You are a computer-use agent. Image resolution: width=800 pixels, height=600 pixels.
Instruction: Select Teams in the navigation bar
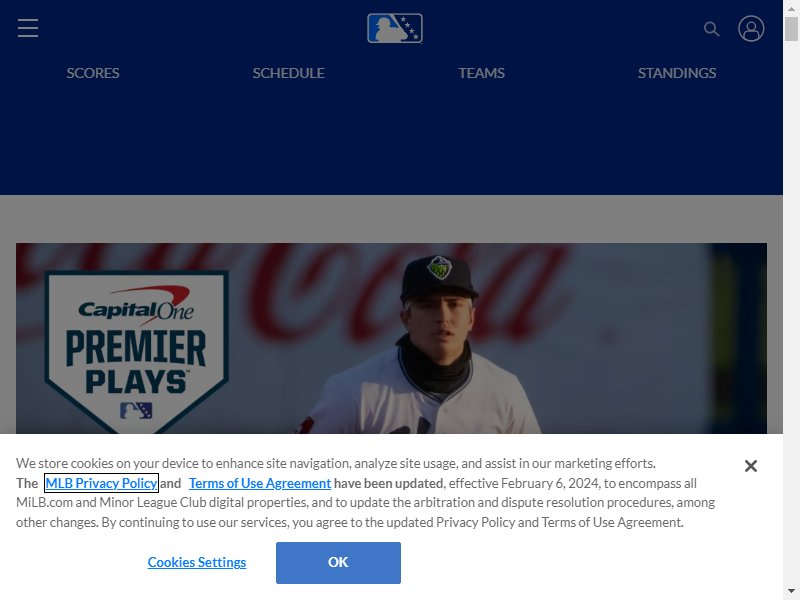481,73
